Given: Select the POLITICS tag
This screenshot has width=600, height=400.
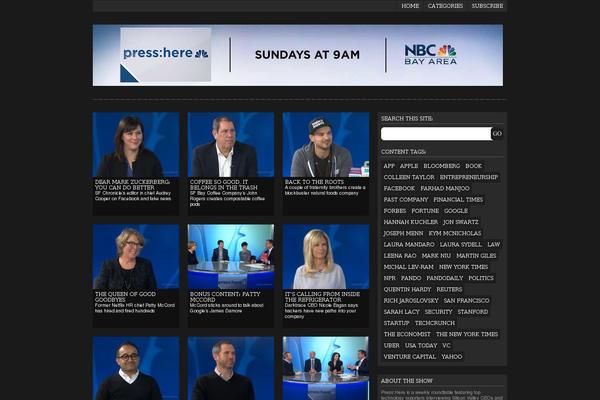Looking at the screenshot, I should [x=481, y=278].
